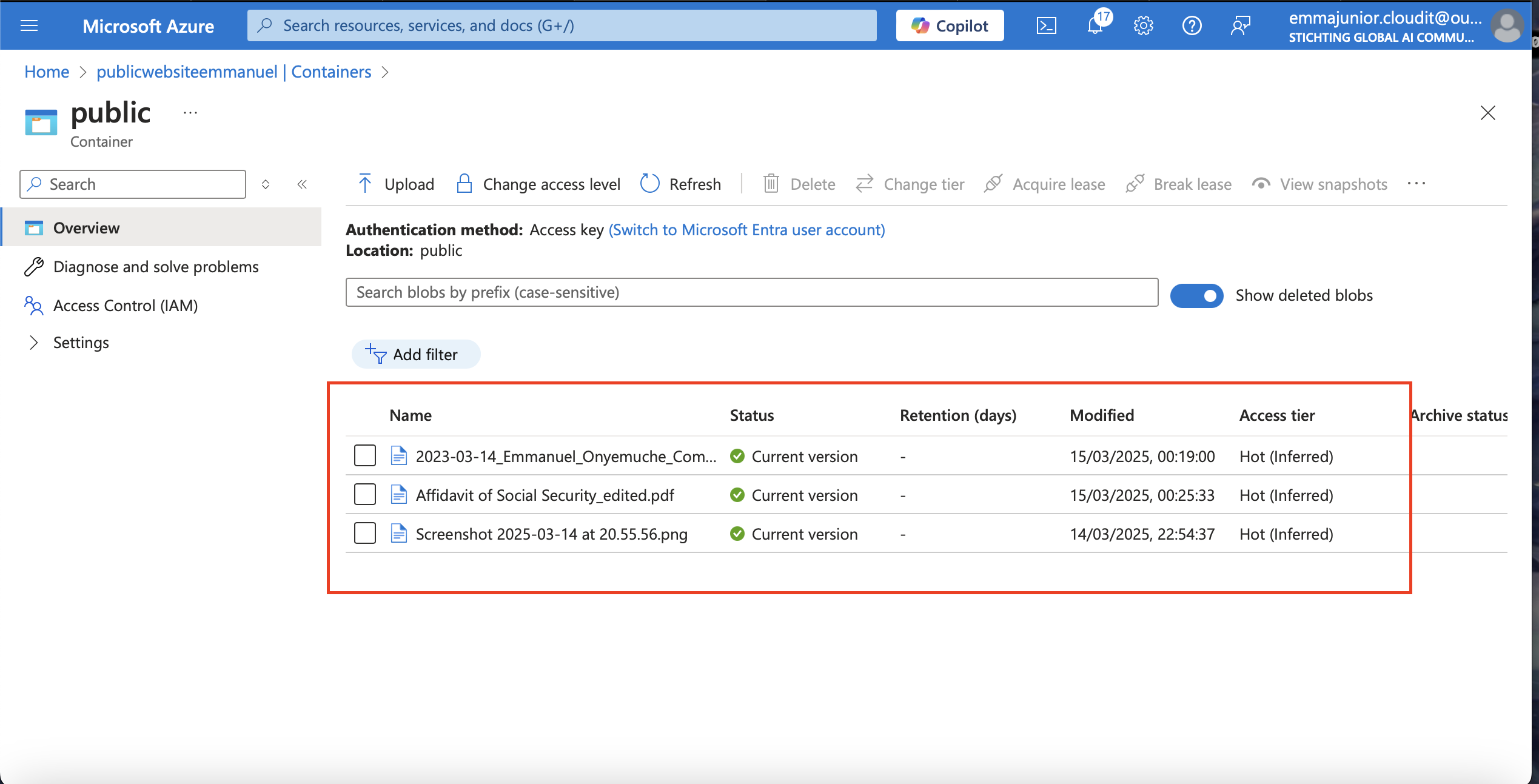This screenshot has width=1539, height=784.
Task: Open the hamburger portal menu
Action: click(x=29, y=25)
